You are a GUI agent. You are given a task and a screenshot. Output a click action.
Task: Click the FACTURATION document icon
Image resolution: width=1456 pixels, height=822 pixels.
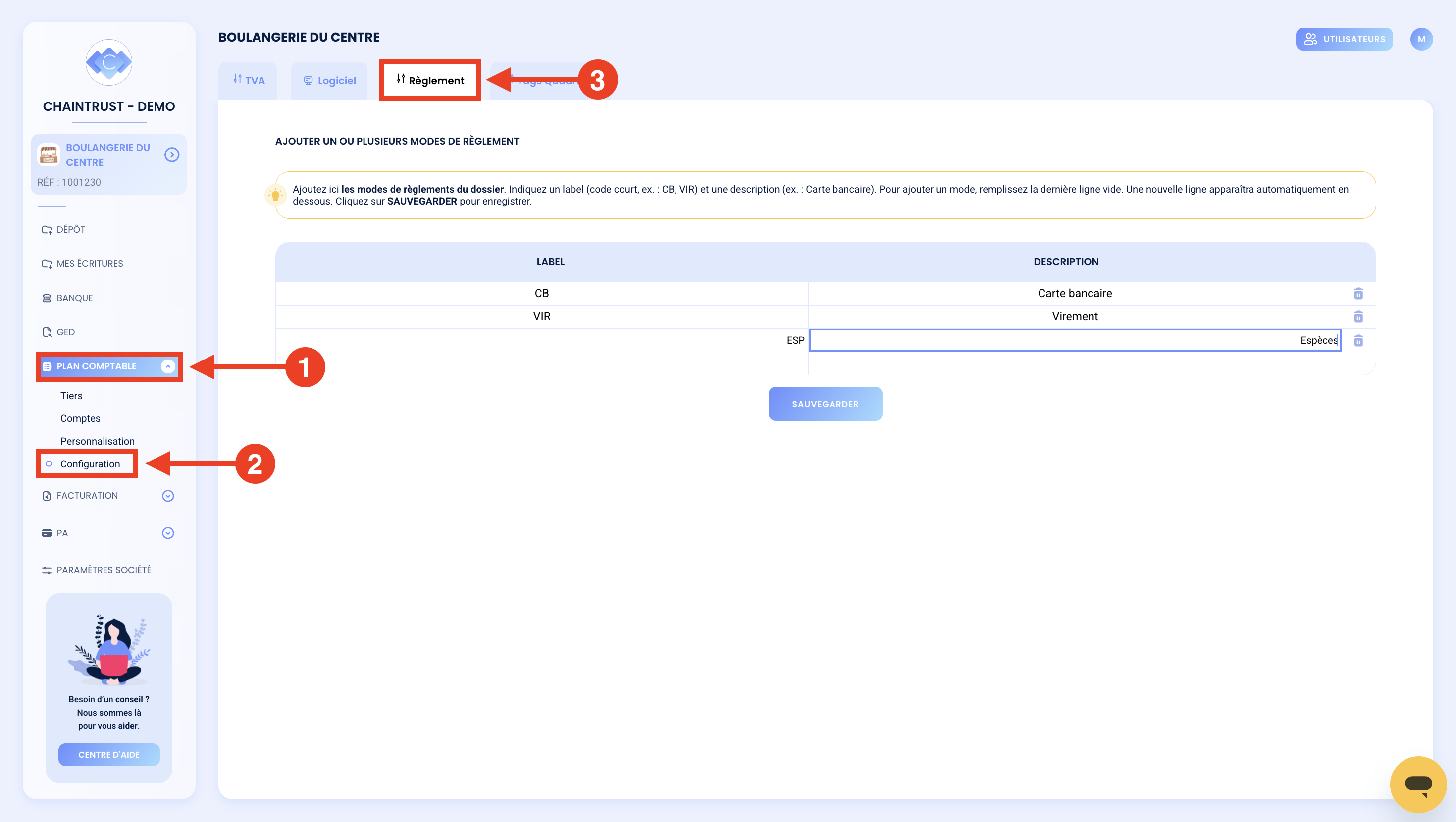47,496
